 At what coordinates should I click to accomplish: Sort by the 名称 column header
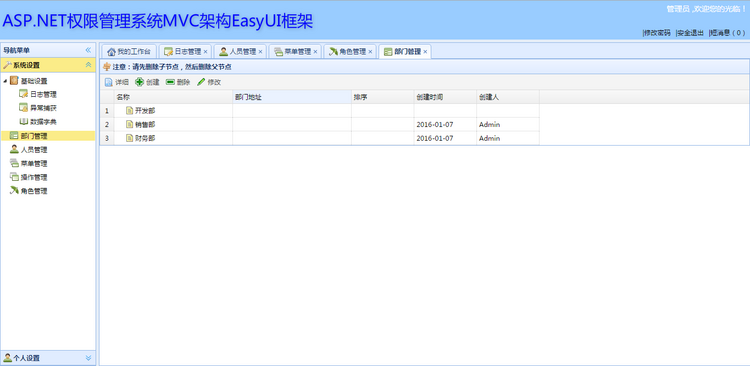173,97
